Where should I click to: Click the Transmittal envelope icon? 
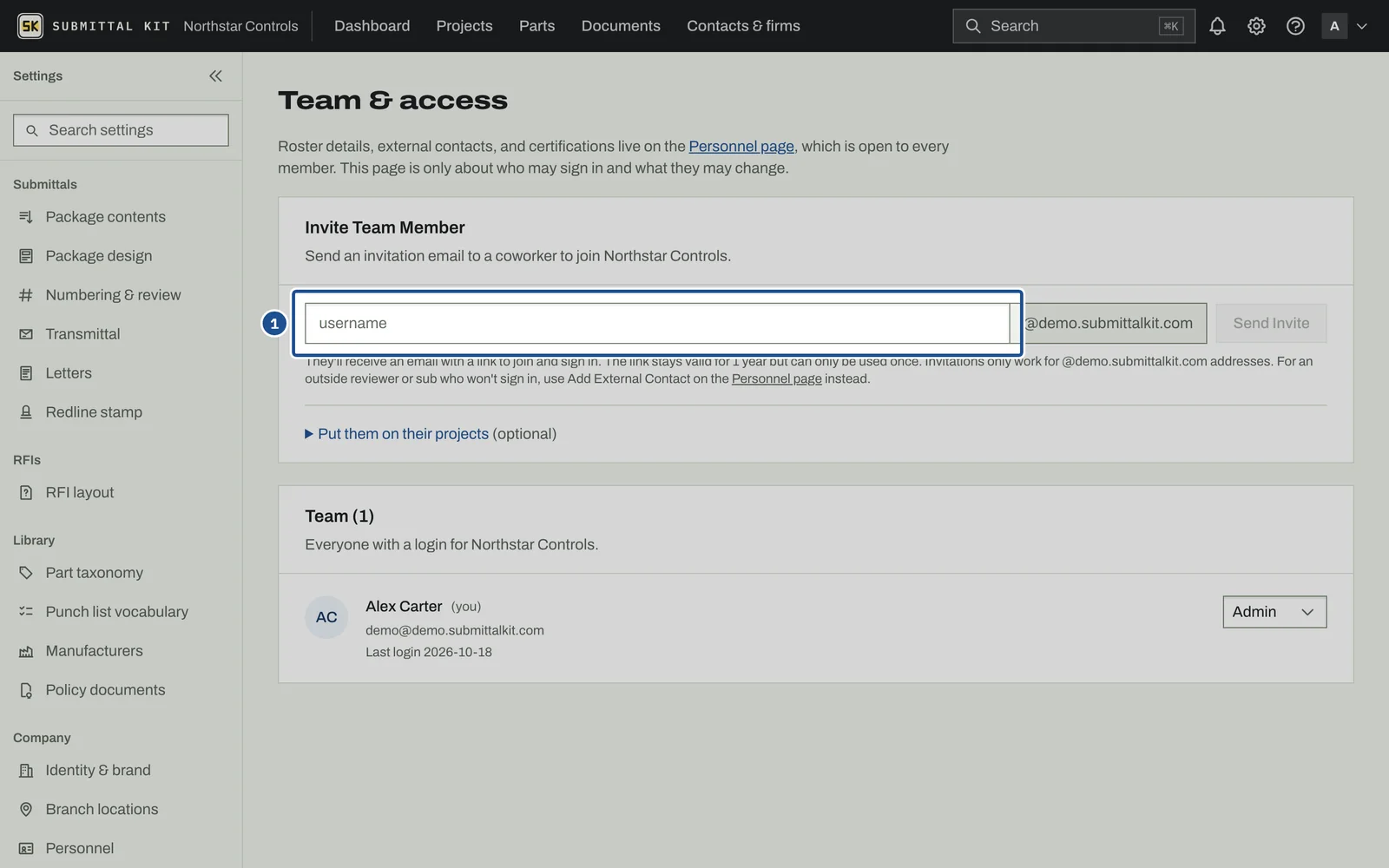pos(26,334)
